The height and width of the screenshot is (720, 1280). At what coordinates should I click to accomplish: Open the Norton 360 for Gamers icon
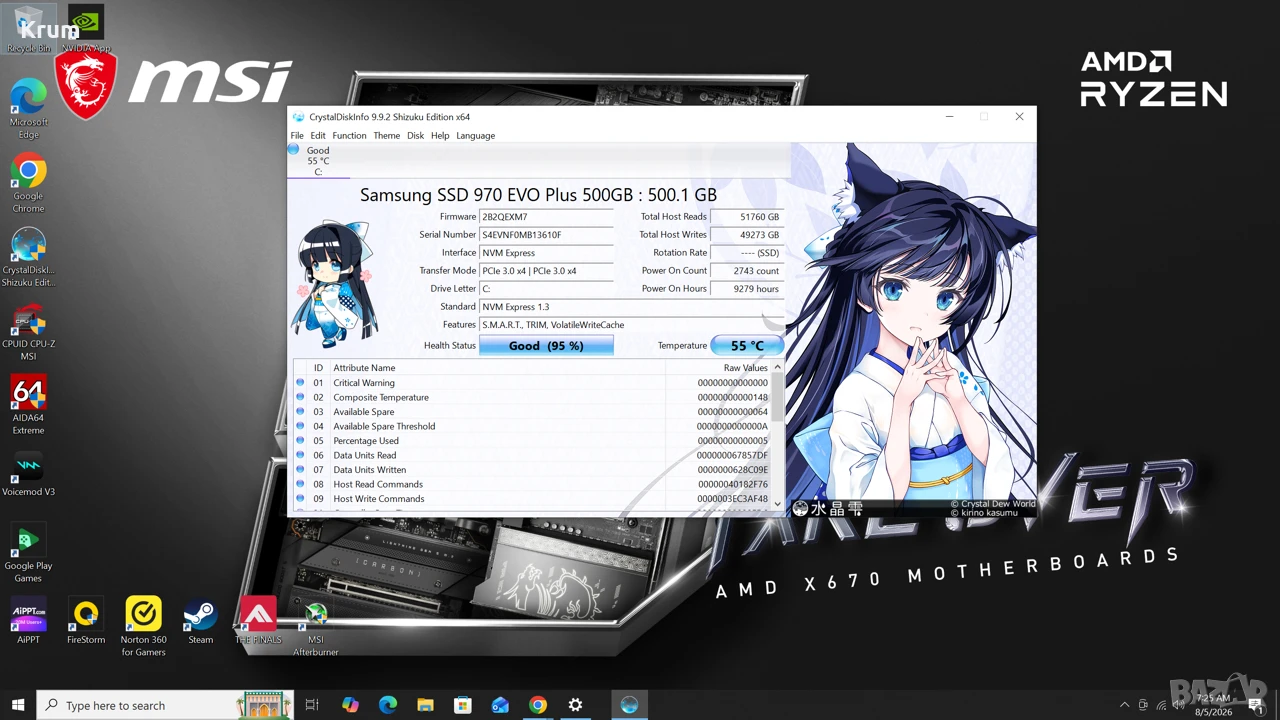coord(143,627)
